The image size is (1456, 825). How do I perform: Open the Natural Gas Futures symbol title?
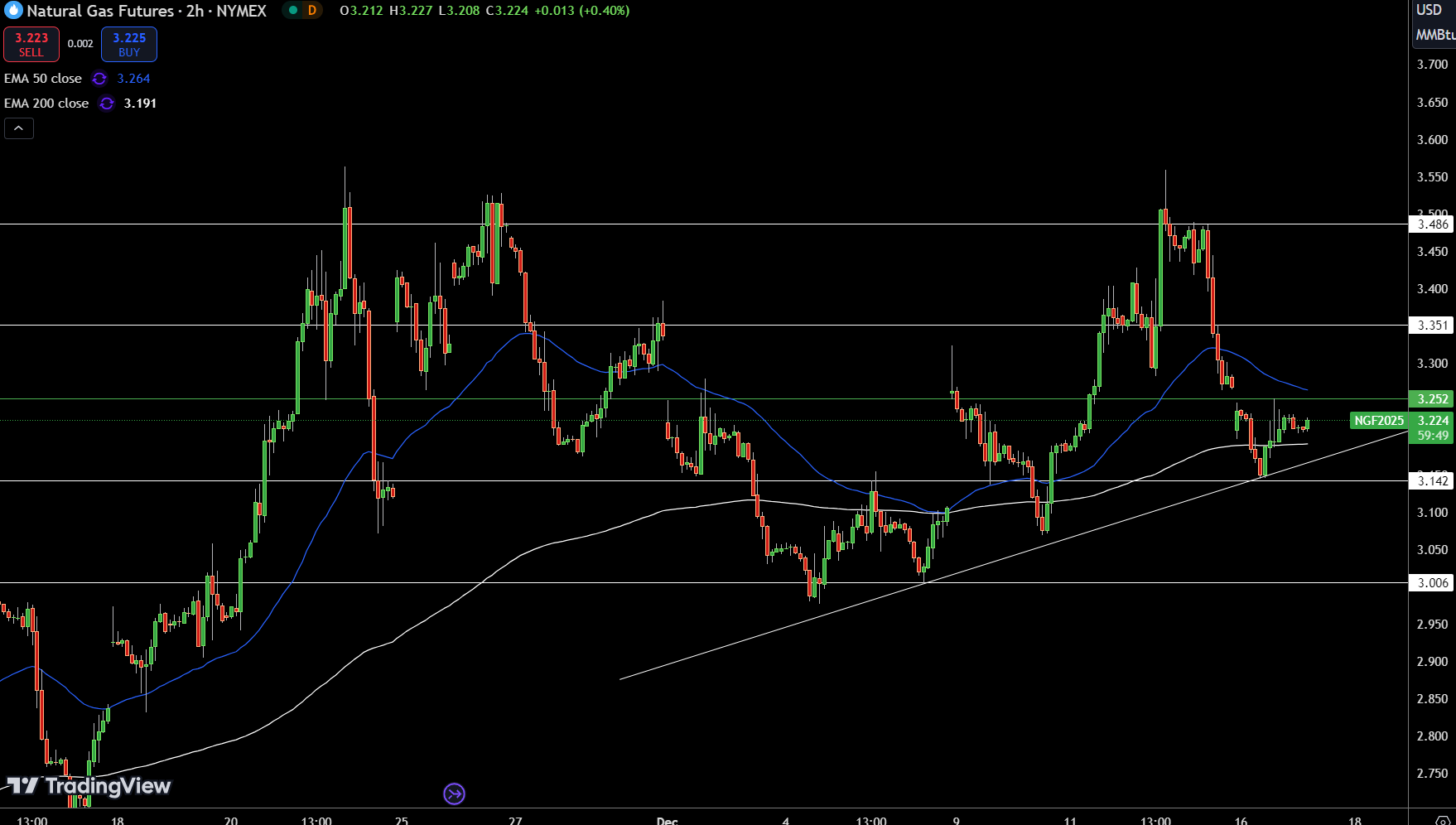click(x=147, y=11)
